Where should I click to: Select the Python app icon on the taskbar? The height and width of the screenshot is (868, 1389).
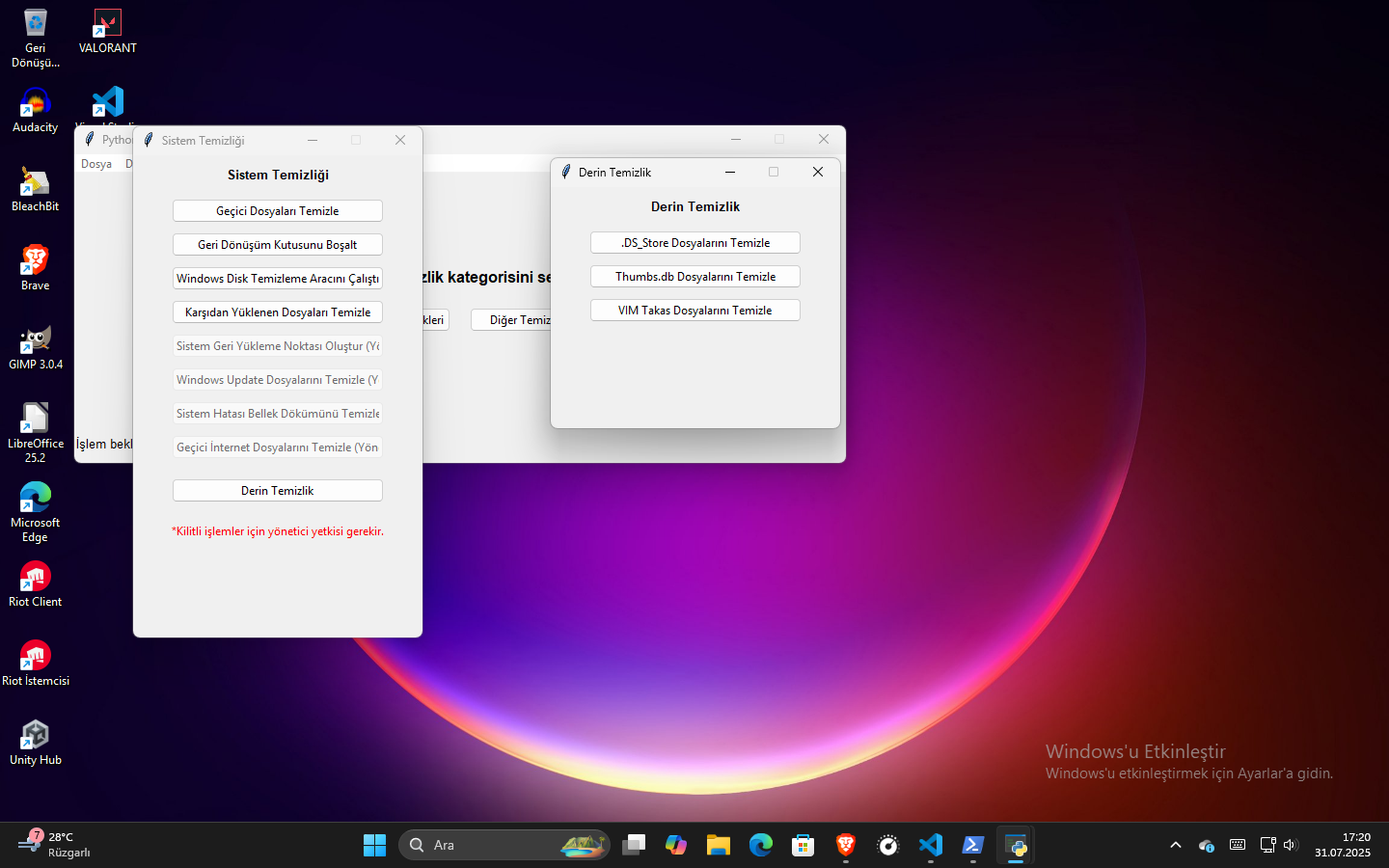point(1016,846)
